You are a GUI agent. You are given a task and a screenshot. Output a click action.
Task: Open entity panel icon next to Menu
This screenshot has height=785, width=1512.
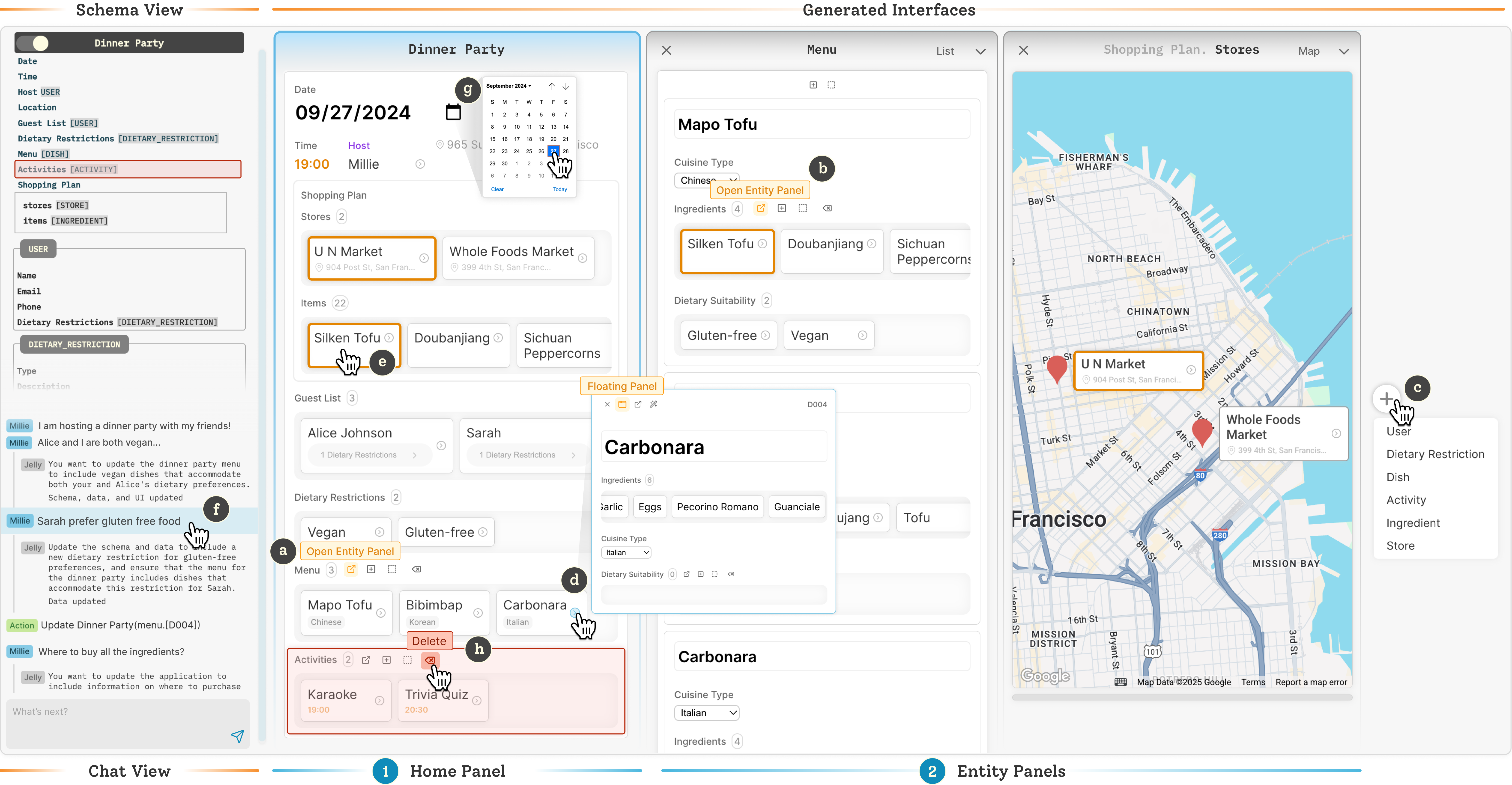coord(351,569)
